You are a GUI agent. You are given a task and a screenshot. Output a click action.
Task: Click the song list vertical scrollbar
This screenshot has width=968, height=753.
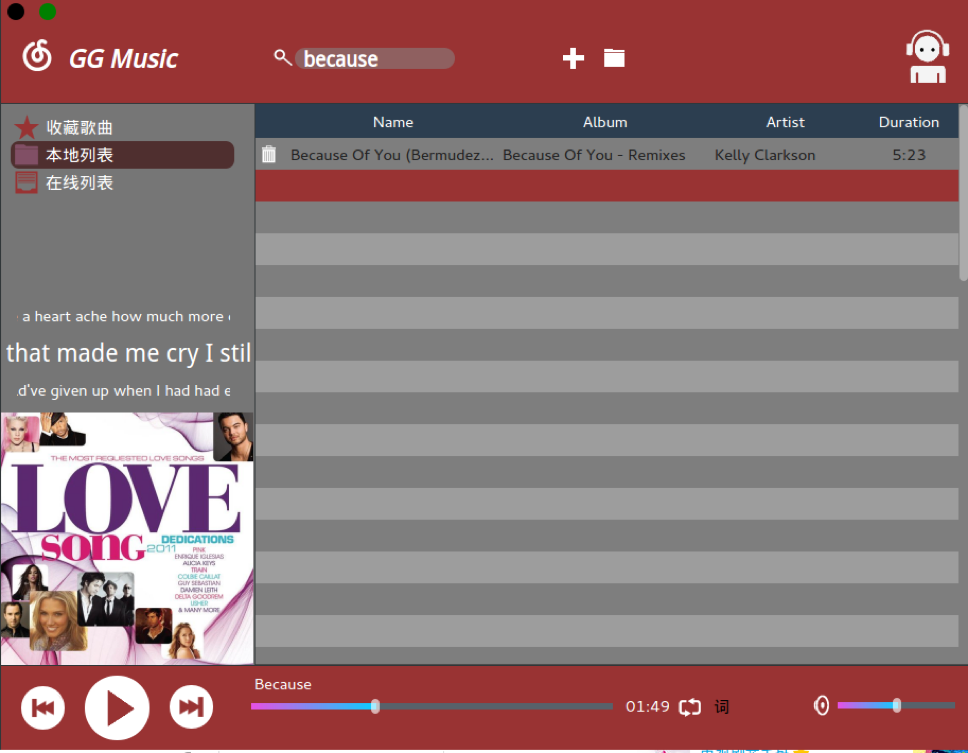click(963, 193)
